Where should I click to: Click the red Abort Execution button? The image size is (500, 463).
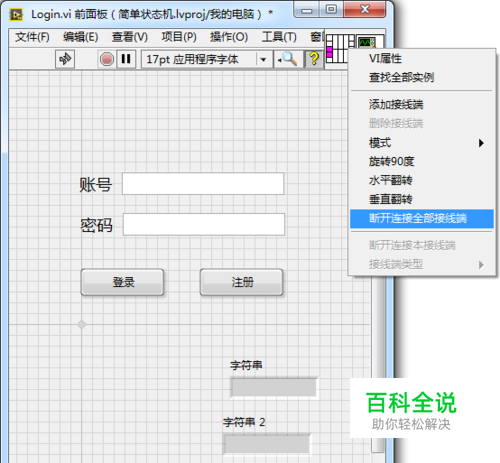[107, 59]
